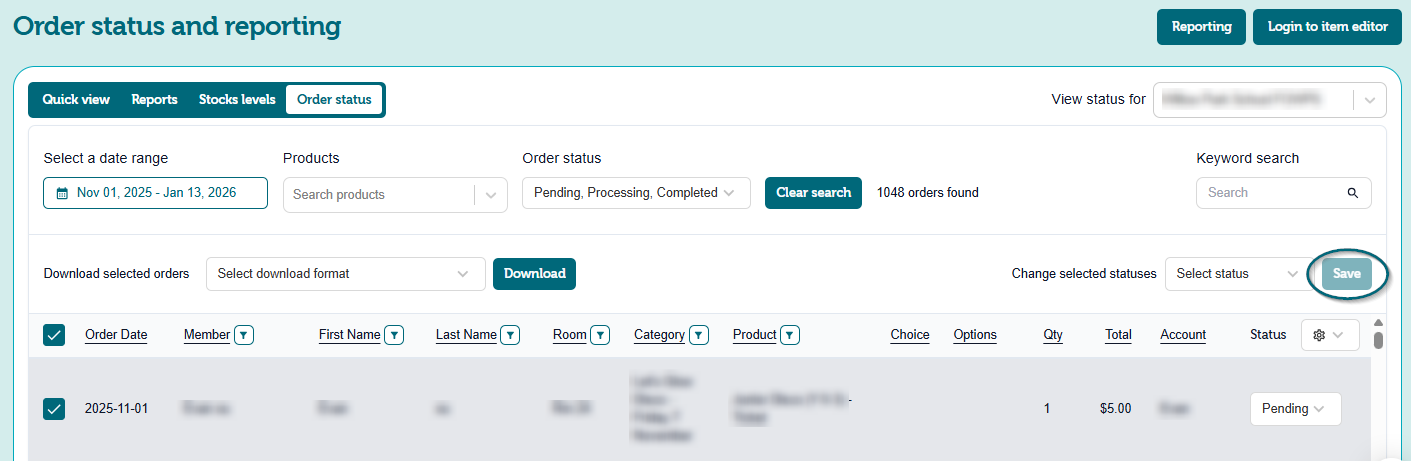Open the Select status dropdown
Image resolution: width=1411 pixels, height=461 pixels.
point(1233,274)
